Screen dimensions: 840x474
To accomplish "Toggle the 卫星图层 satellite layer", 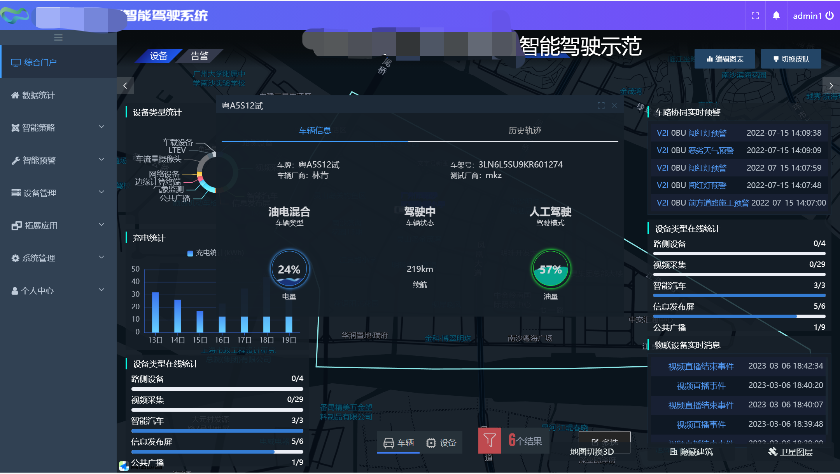I will (790, 453).
